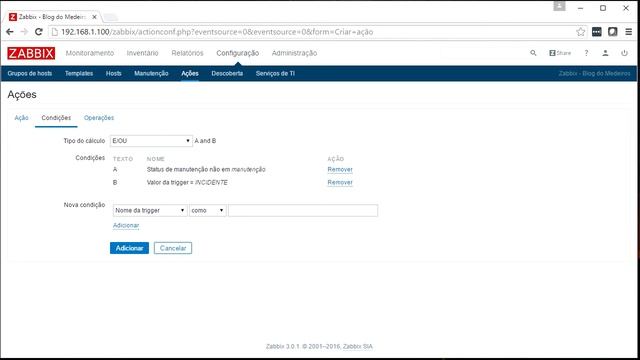Click the new condition value text field

303,211
